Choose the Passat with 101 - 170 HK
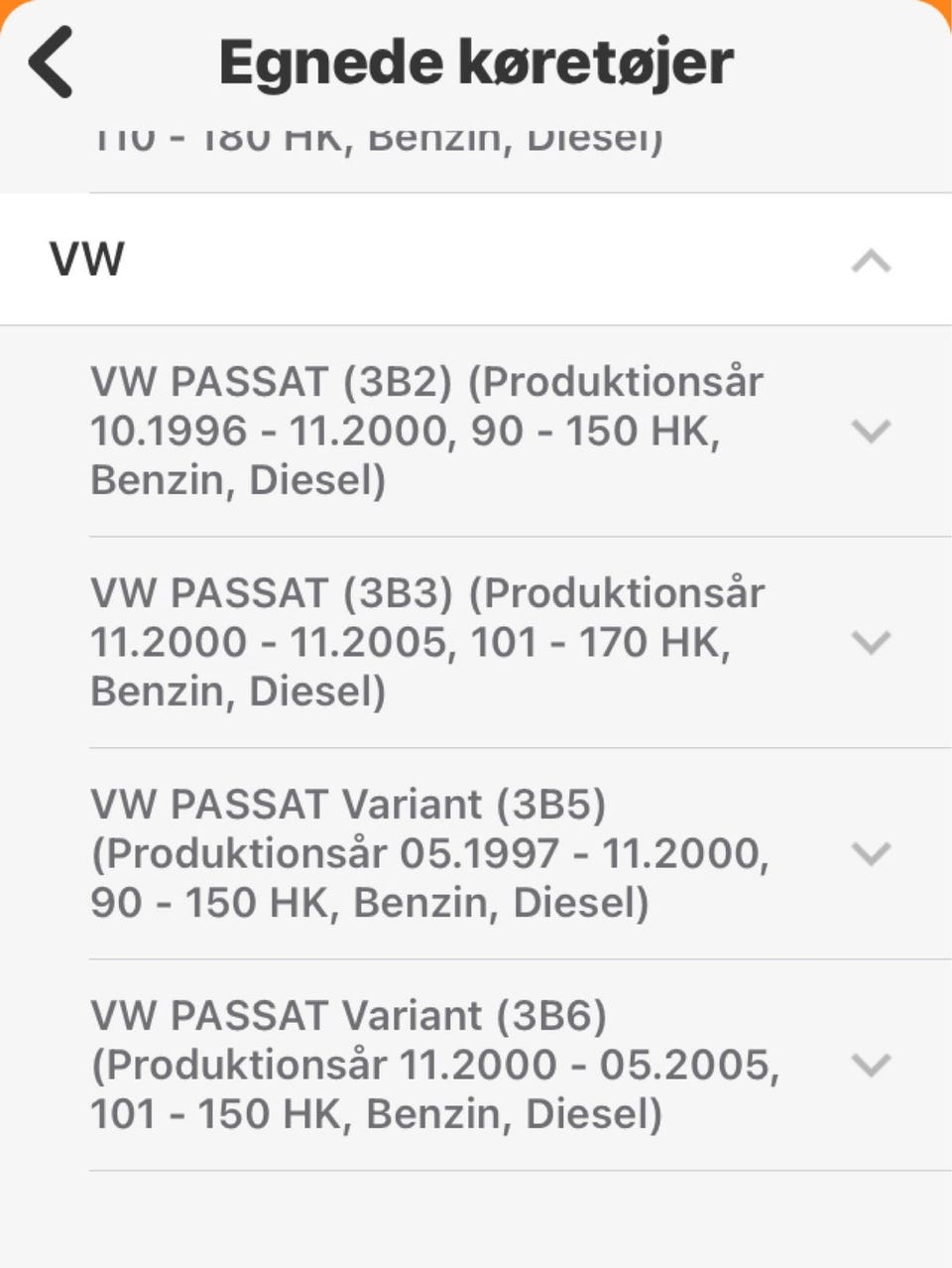 (427, 642)
